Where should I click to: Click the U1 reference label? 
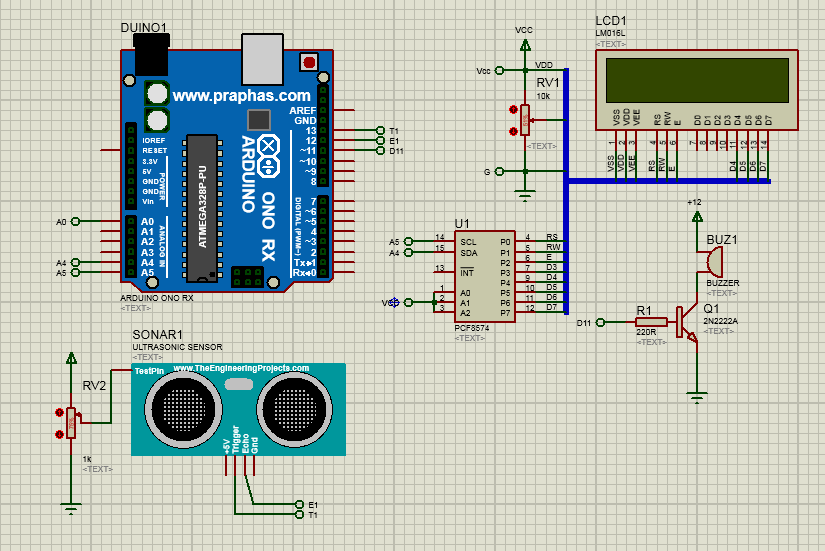click(x=461, y=224)
